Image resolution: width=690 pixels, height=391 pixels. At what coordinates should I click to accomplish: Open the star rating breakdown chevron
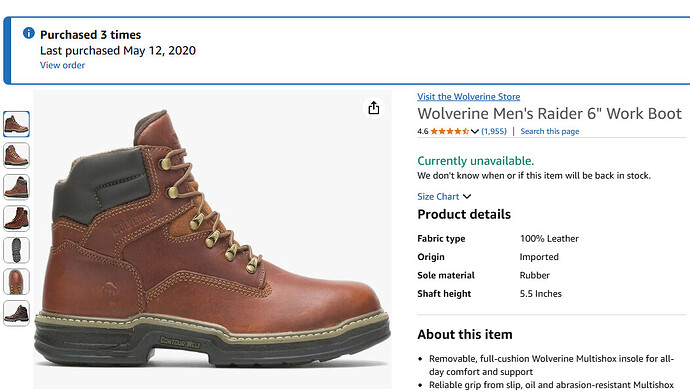(474, 131)
